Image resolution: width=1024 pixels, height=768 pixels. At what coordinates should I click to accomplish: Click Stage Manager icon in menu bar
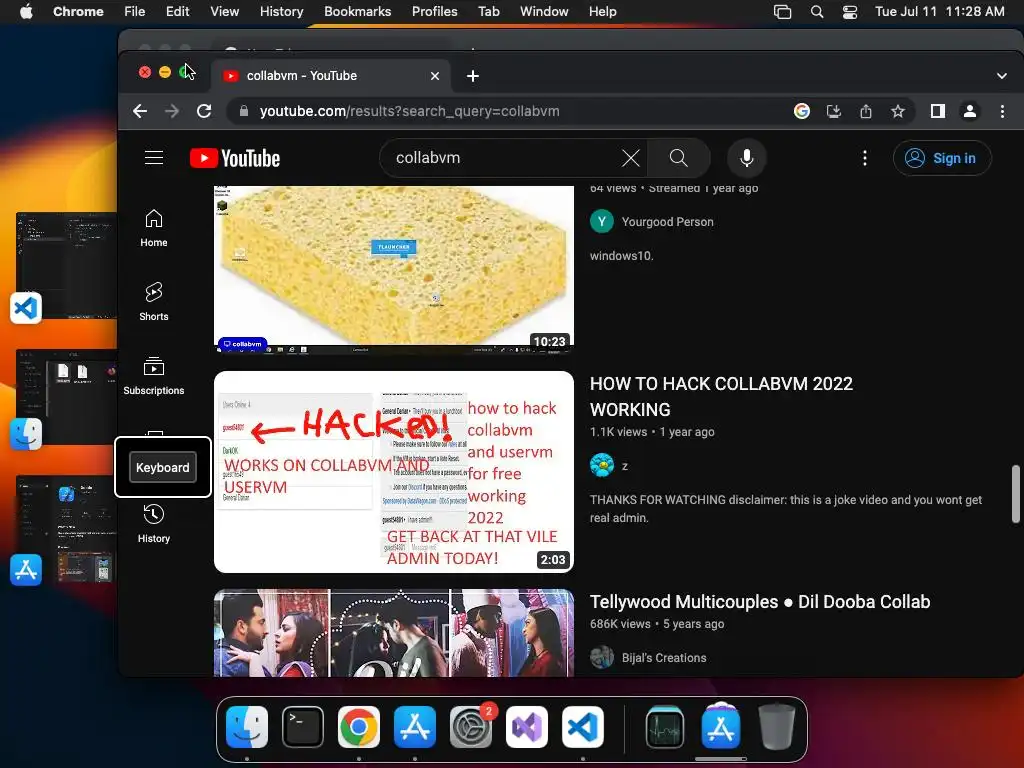click(782, 12)
